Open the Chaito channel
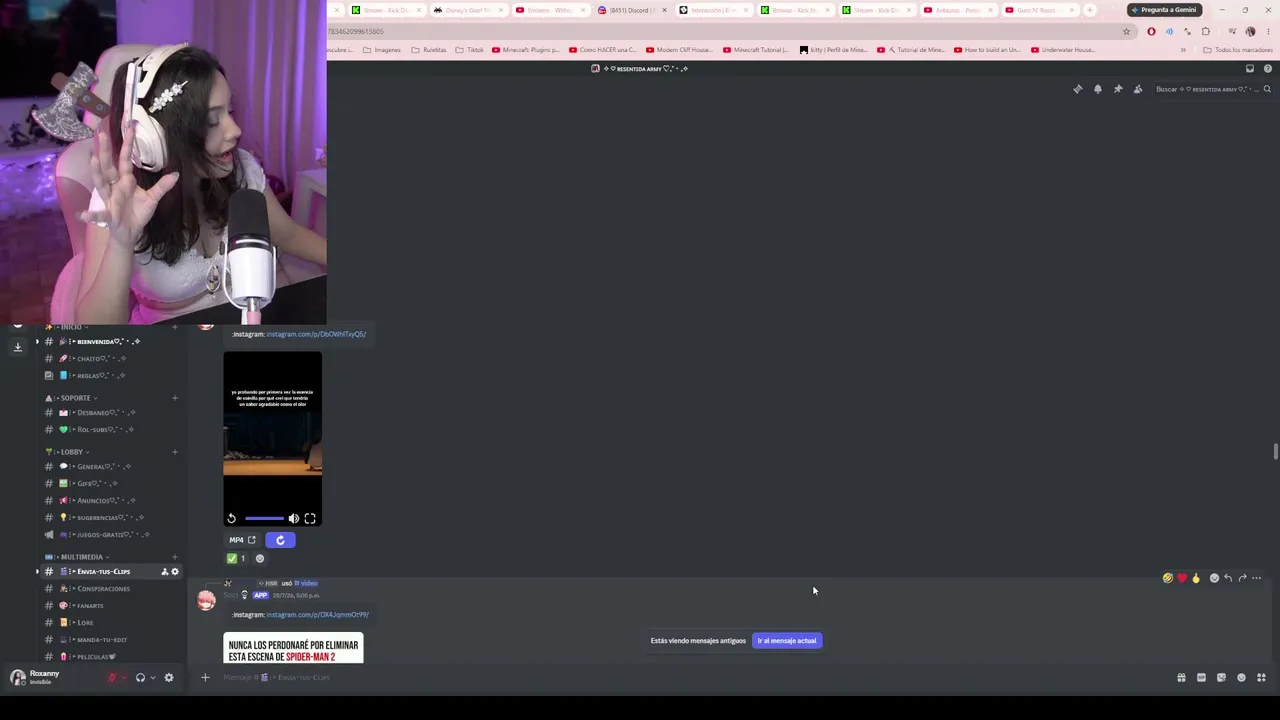1280x720 pixels. tap(110, 359)
